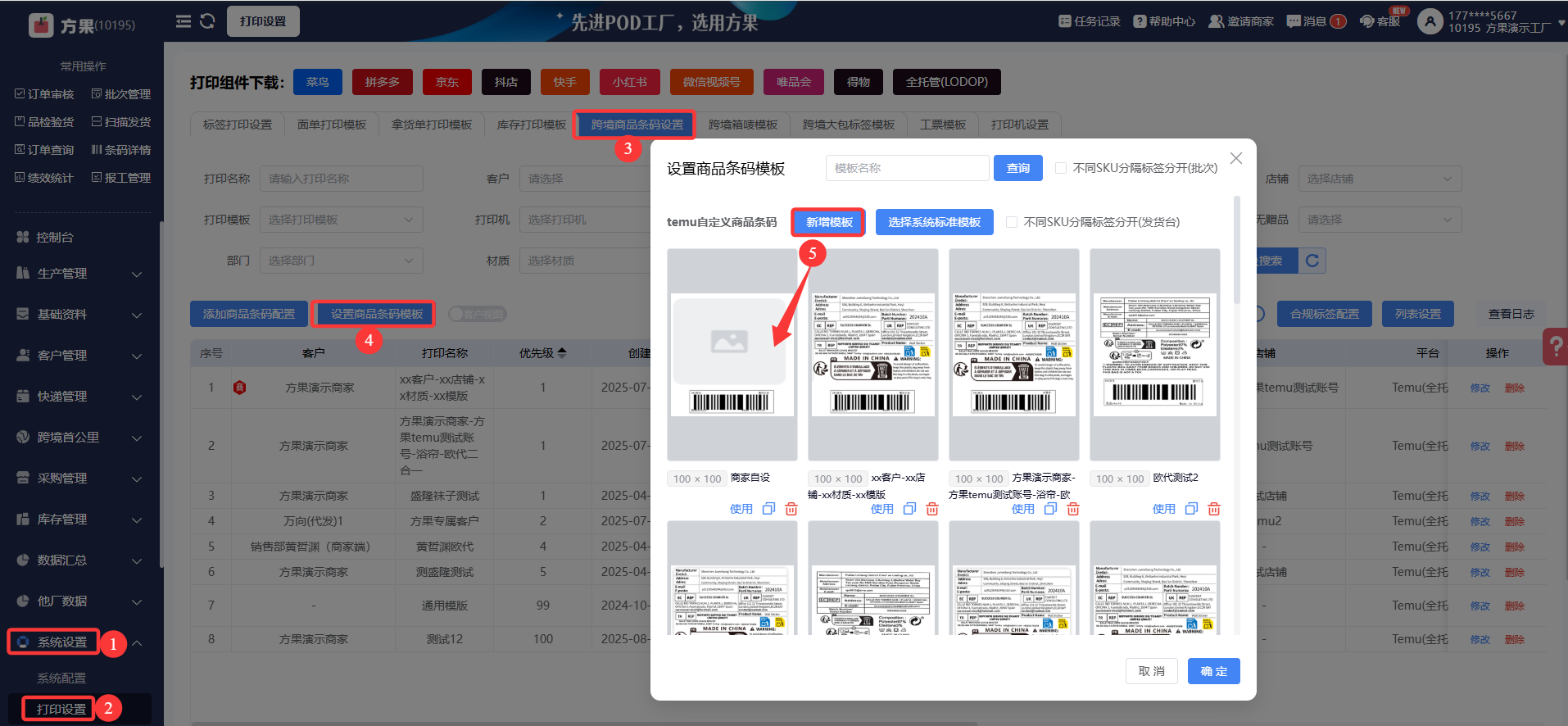The height and width of the screenshot is (726, 1568).
Task: Click the 模板名称 search field
Action: (907, 168)
